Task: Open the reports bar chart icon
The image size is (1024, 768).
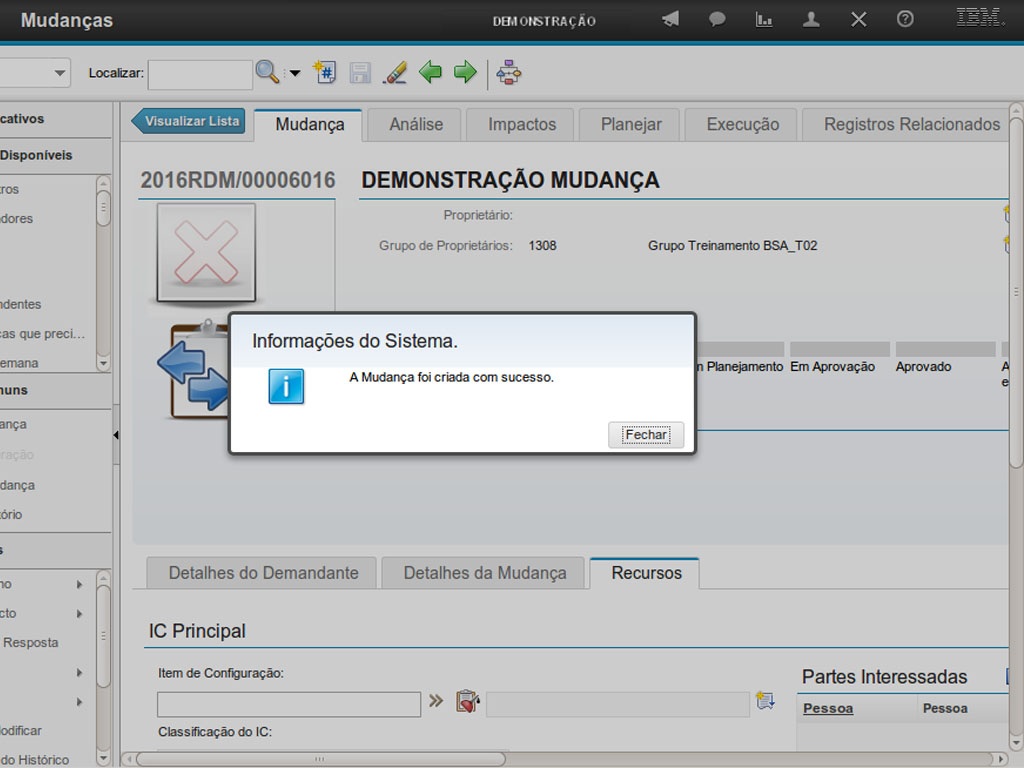Action: [764, 19]
